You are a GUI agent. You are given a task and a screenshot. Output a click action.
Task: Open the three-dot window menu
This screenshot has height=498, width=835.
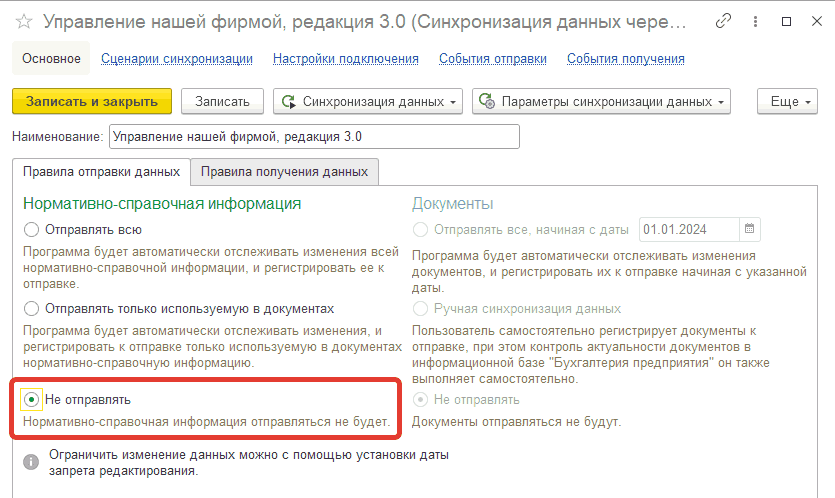point(755,21)
